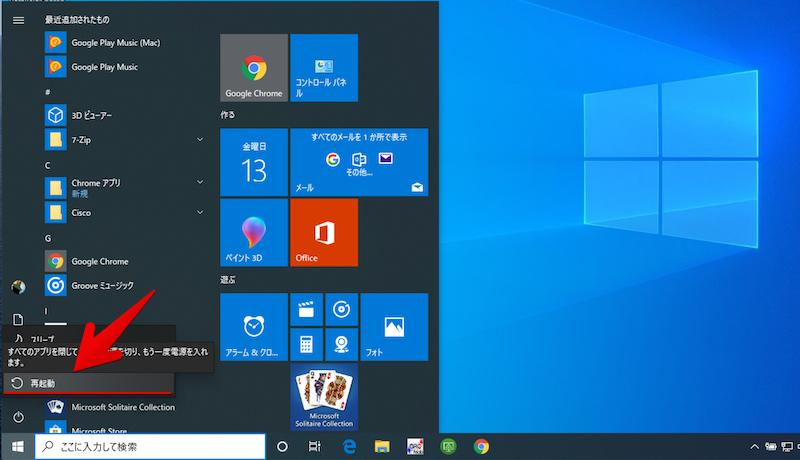Expand the 7-Zip folder in app list
The width and height of the screenshot is (800, 460).
point(200,140)
